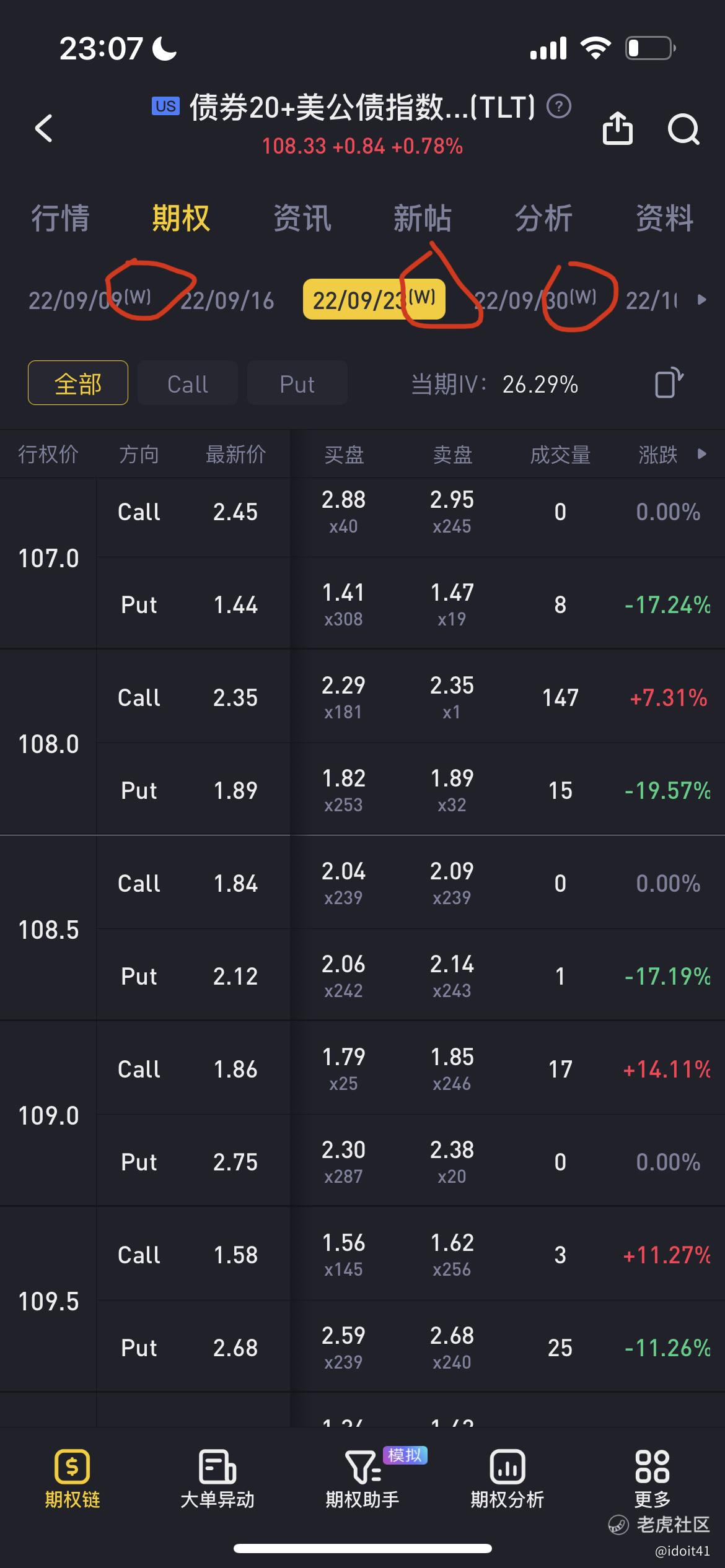Select the Call filter option

(x=188, y=383)
